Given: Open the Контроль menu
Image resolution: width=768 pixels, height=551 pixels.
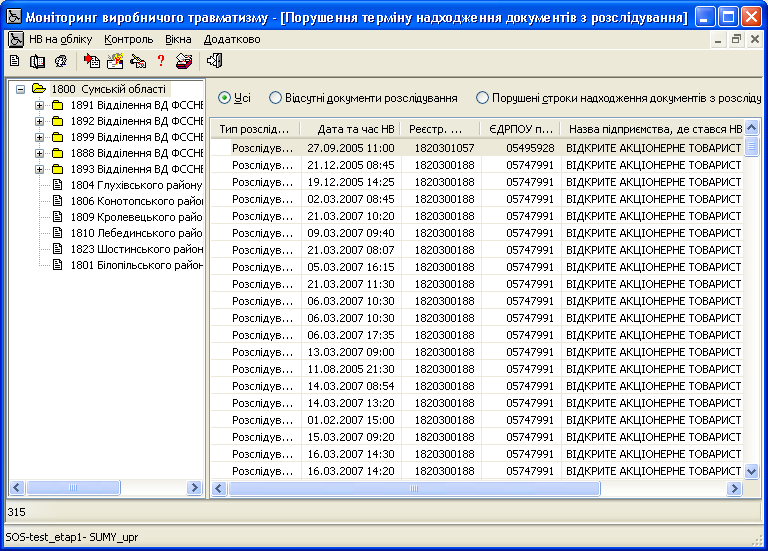Looking at the screenshot, I should tap(128, 39).
